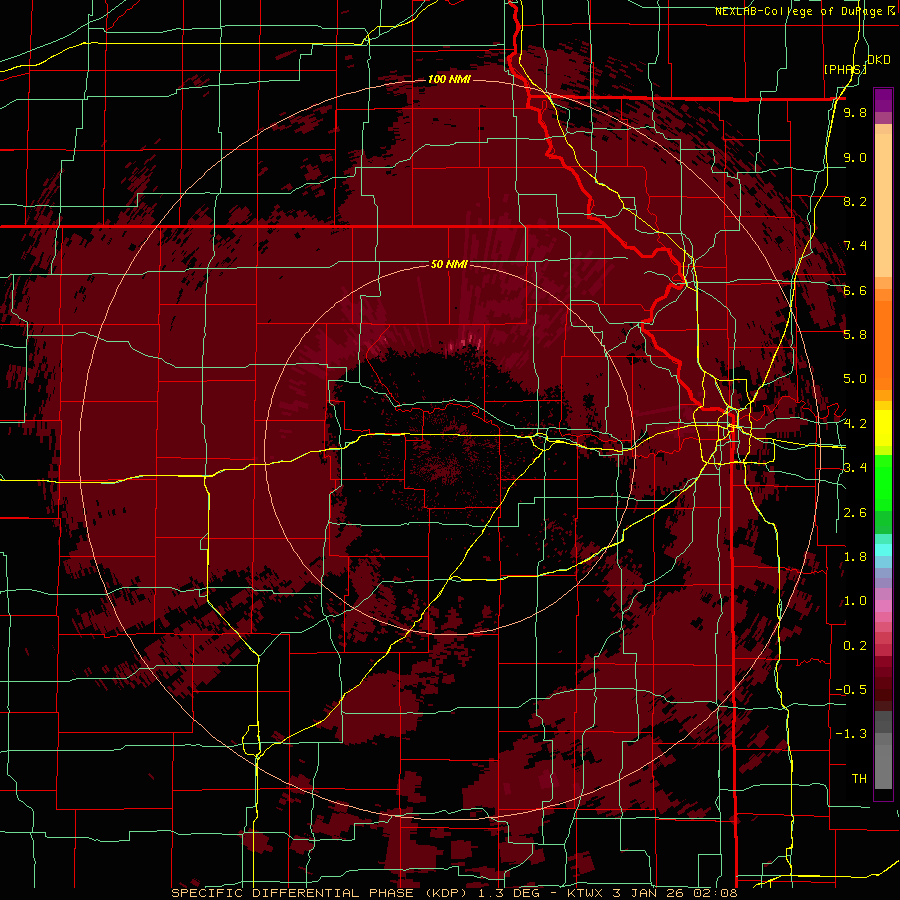
Task: Click the 5.8 scale label
Action: coord(855,335)
